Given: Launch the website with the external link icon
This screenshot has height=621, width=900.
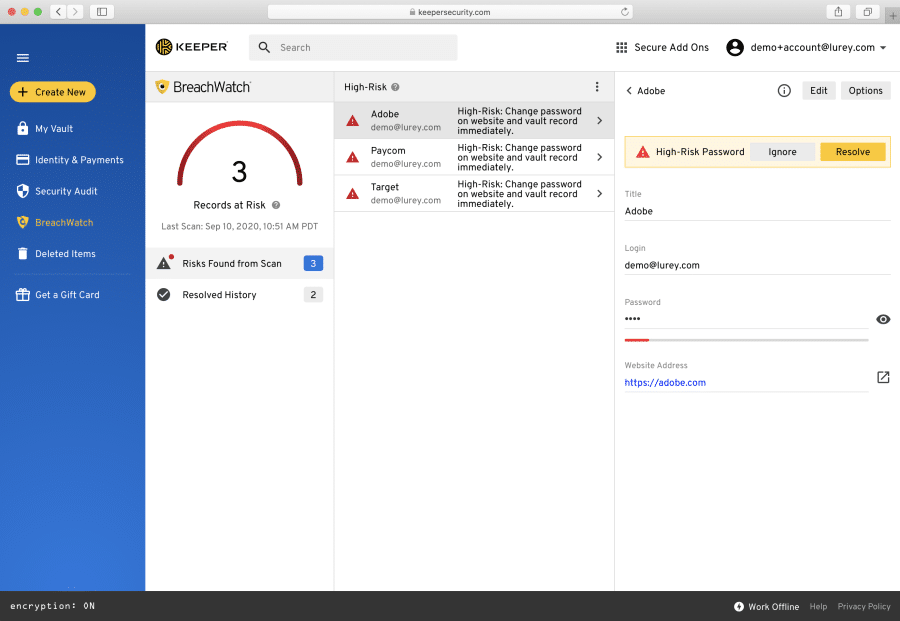Looking at the screenshot, I should point(883,377).
